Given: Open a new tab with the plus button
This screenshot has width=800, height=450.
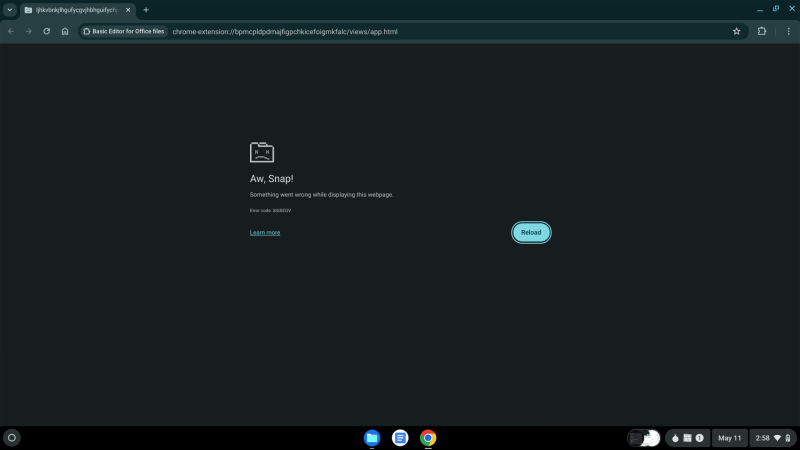Looking at the screenshot, I should pyautogui.click(x=146, y=10).
